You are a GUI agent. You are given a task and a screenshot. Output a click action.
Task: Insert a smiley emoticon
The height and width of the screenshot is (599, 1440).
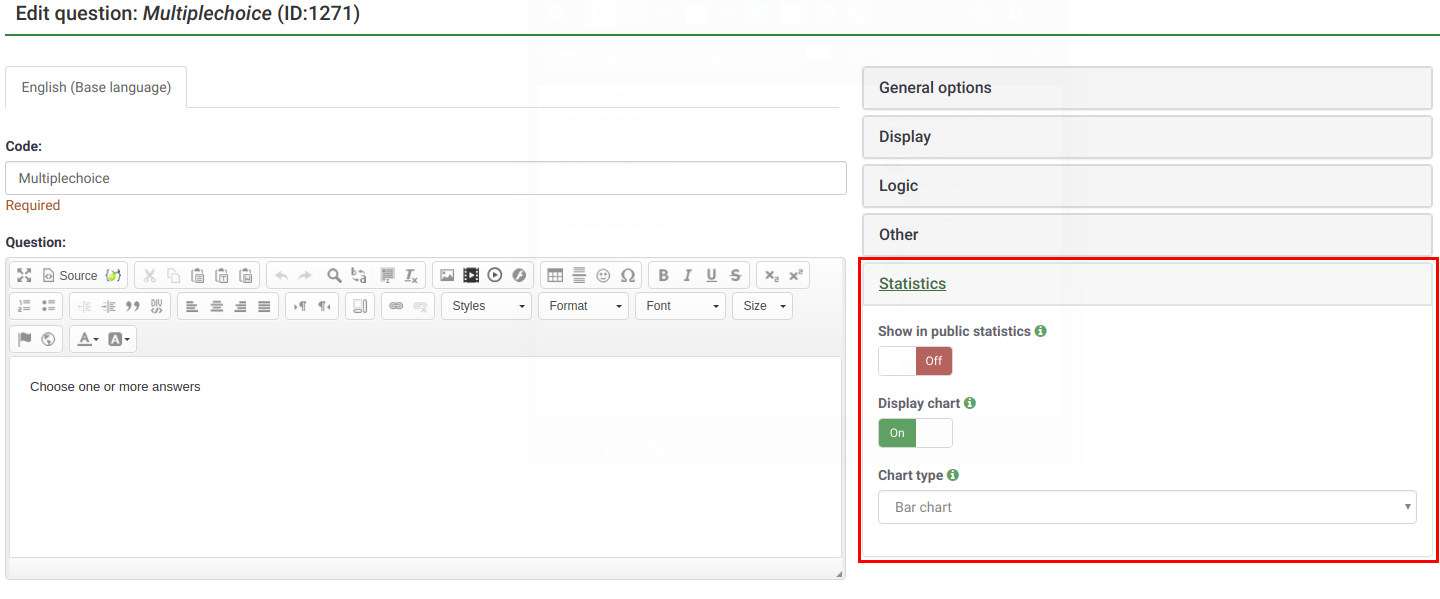603,275
